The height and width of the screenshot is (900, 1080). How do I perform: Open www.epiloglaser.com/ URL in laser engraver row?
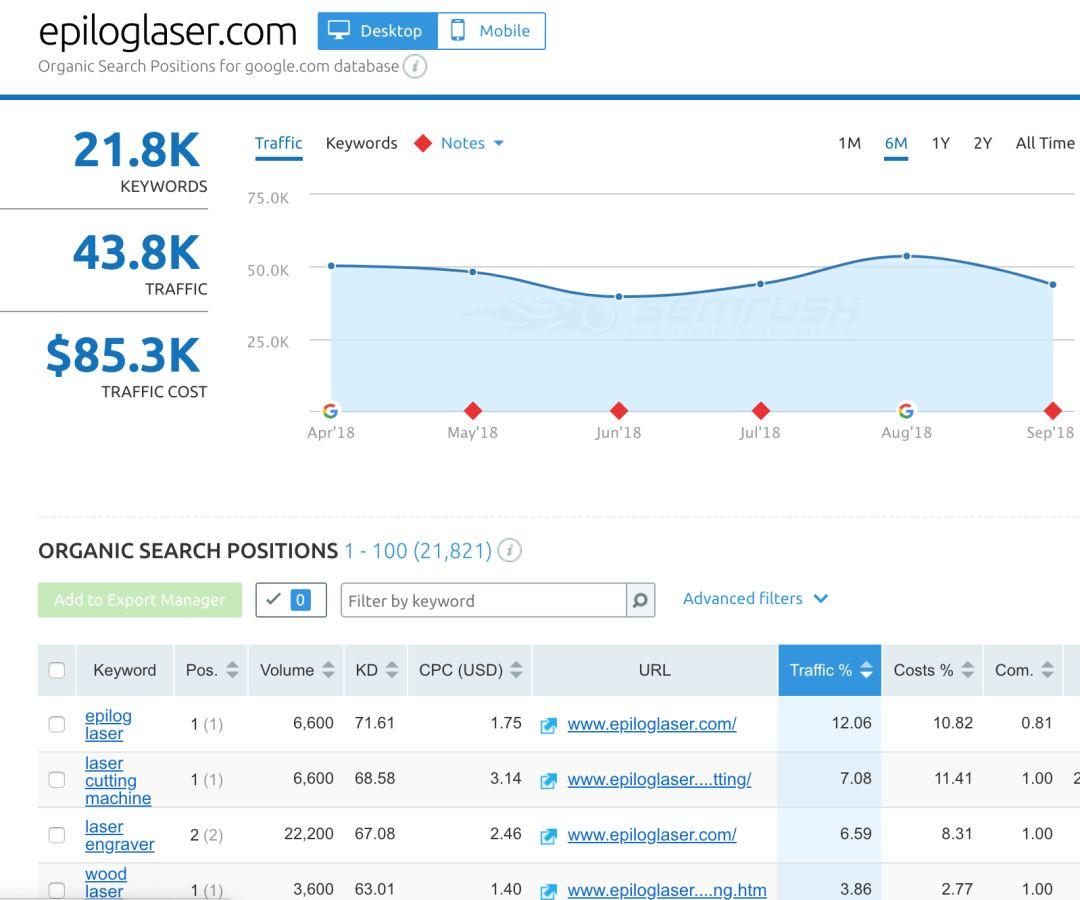click(x=652, y=835)
